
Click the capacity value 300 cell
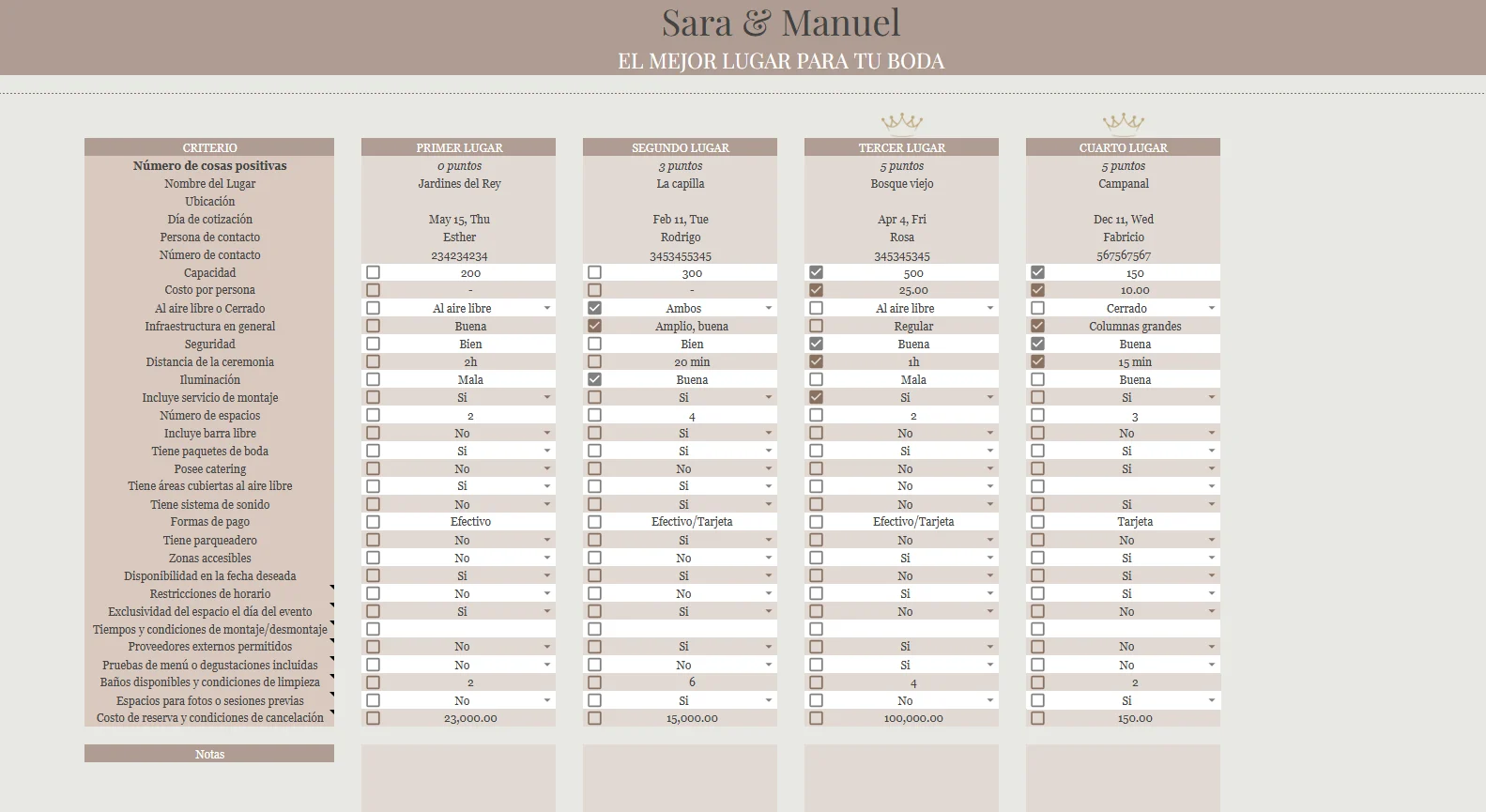pos(692,273)
